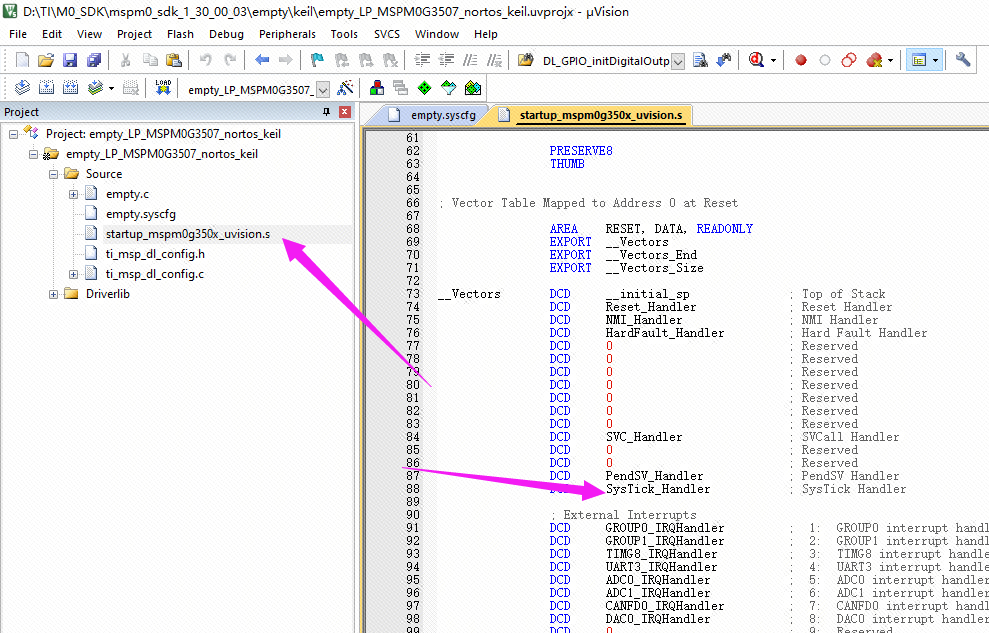Image resolution: width=989 pixels, height=633 pixels.
Task: Open the debug session dropdown arrow
Action: (773, 61)
